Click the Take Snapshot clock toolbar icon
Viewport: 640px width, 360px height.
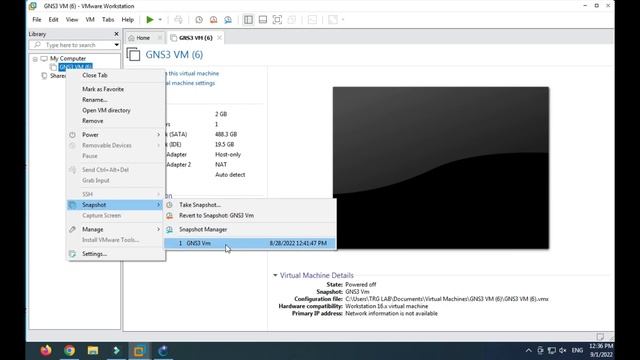click(x=199, y=20)
